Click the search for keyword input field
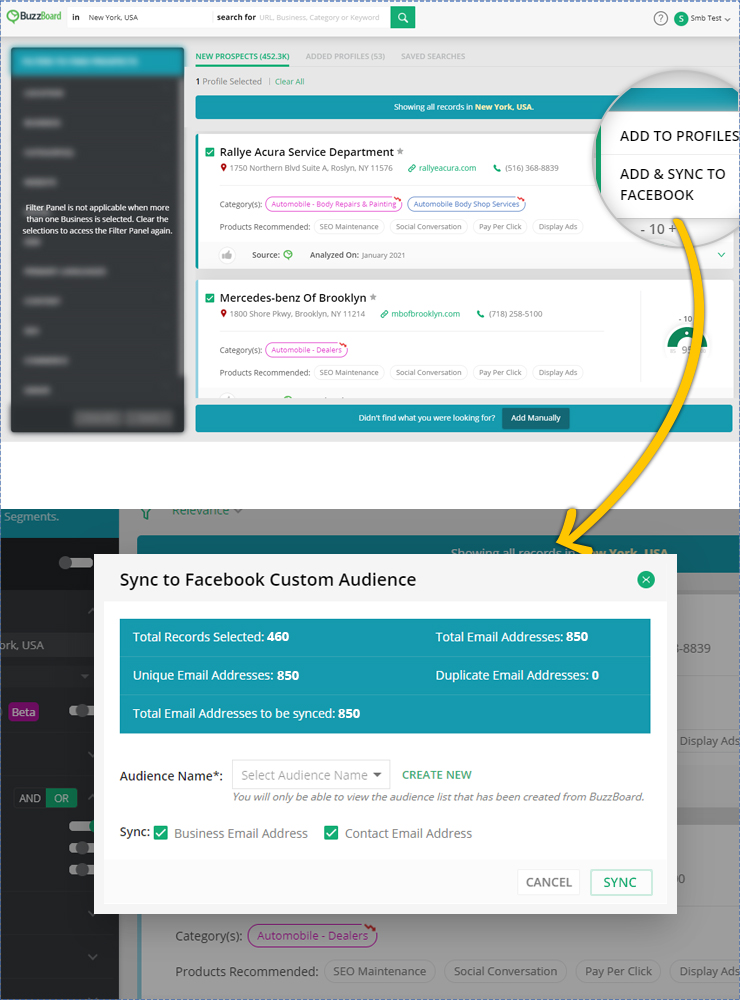Viewport: 740px width, 1000px height. click(x=319, y=17)
